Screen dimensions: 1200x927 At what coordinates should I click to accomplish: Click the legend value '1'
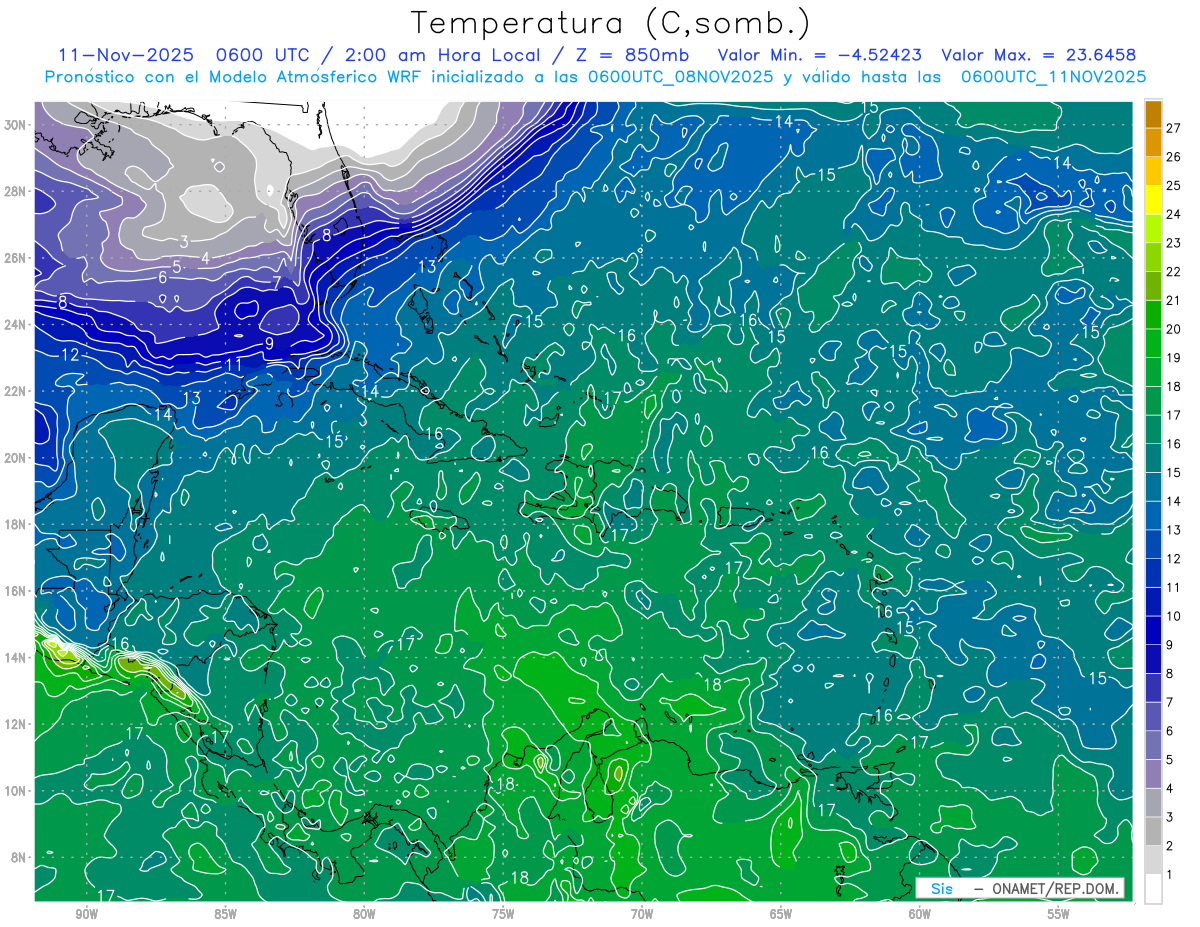pyautogui.click(x=1170, y=875)
